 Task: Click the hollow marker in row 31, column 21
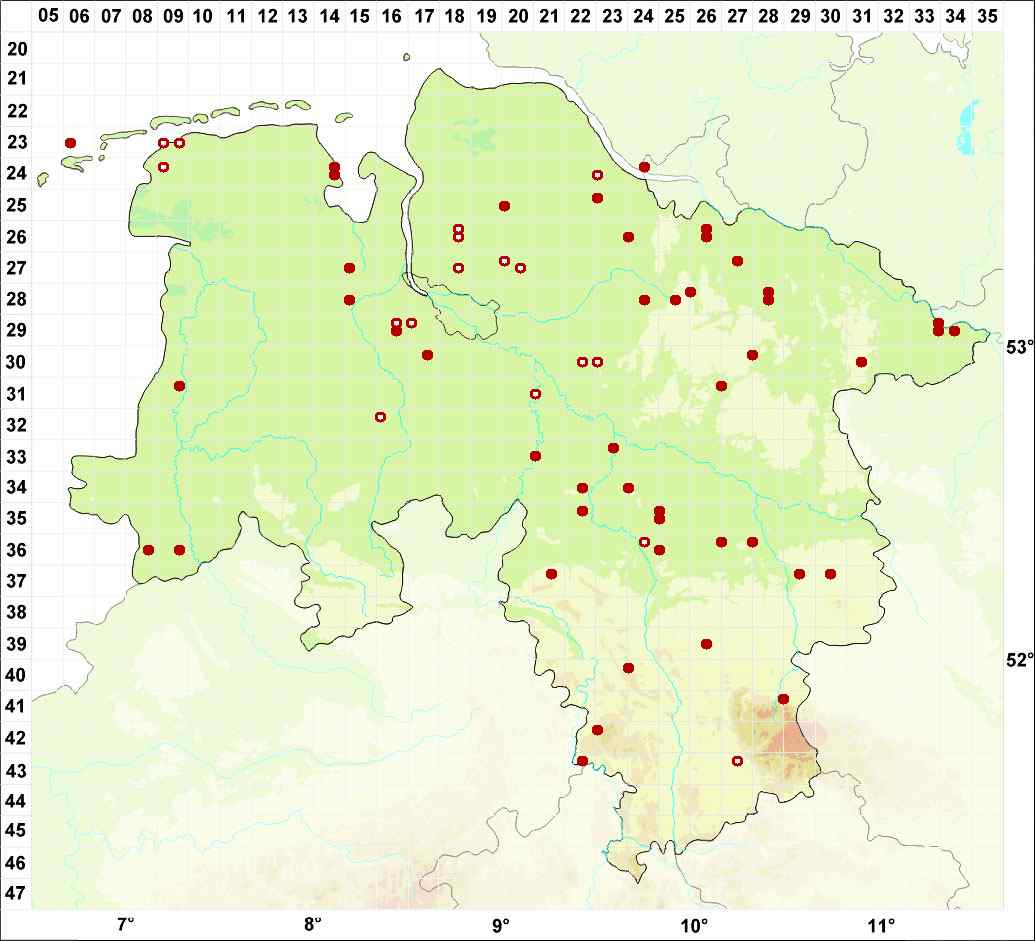pyautogui.click(x=535, y=394)
